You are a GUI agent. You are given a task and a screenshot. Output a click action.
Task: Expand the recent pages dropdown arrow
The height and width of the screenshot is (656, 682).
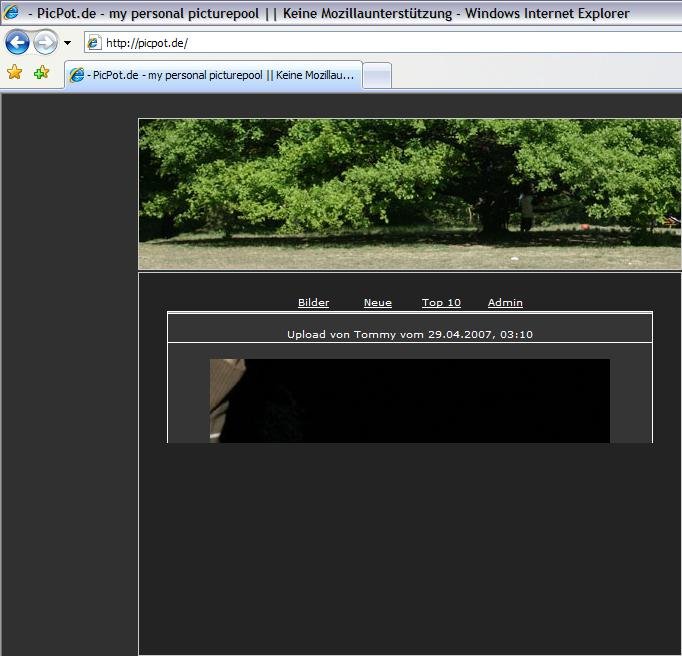[x=67, y=43]
